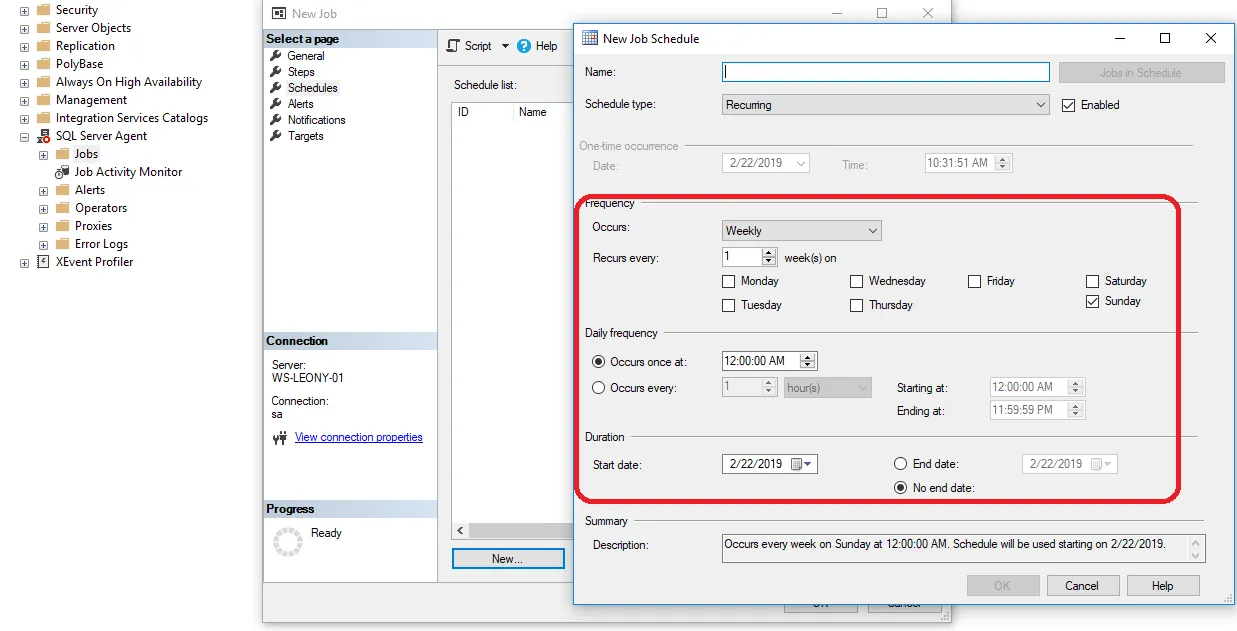
Task: Expand the Jobs tree node
Action: pyautogui.click(x=44, y=154)
